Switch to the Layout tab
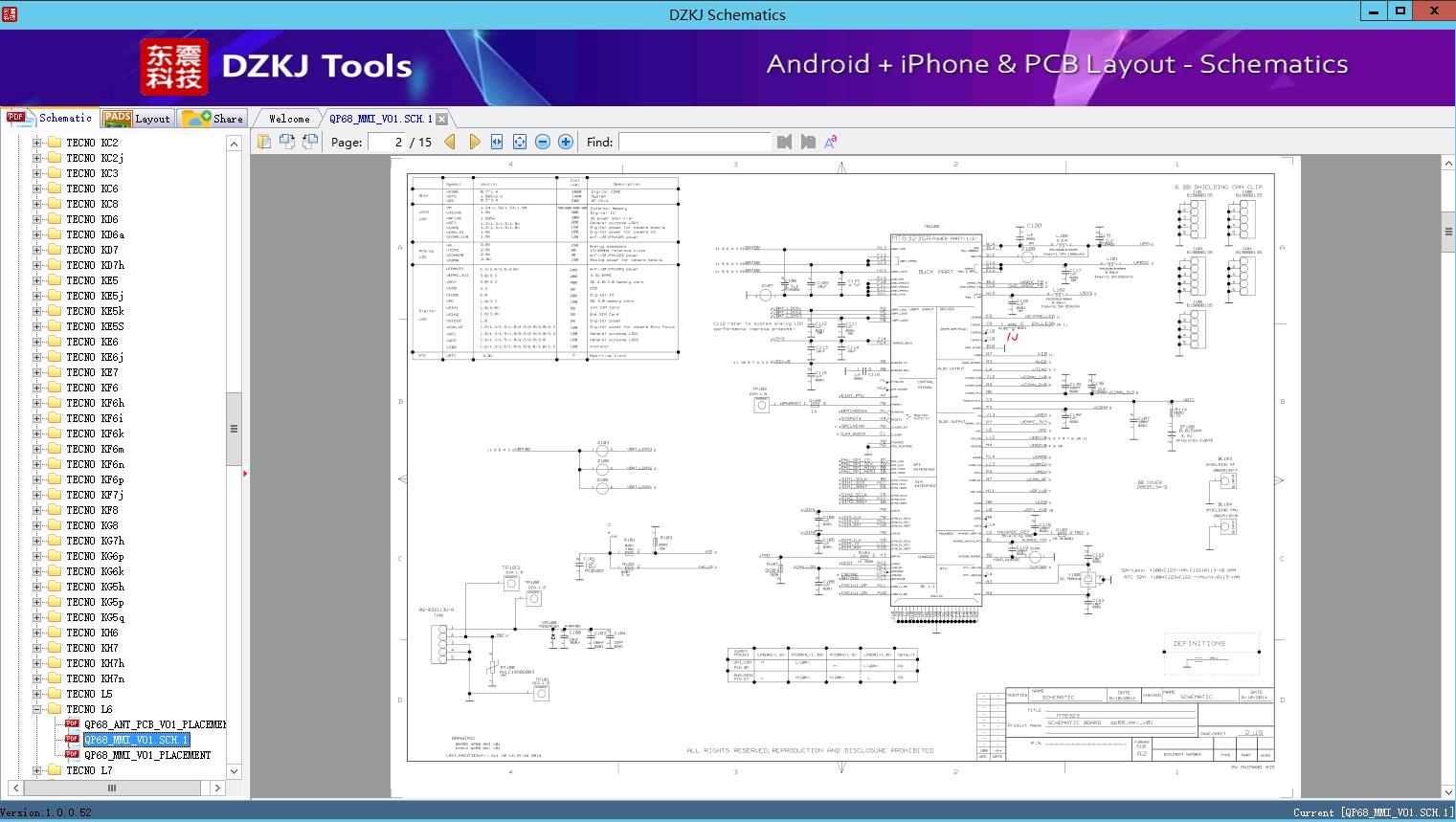The image size is (1456, 822). tap(138, 119)
